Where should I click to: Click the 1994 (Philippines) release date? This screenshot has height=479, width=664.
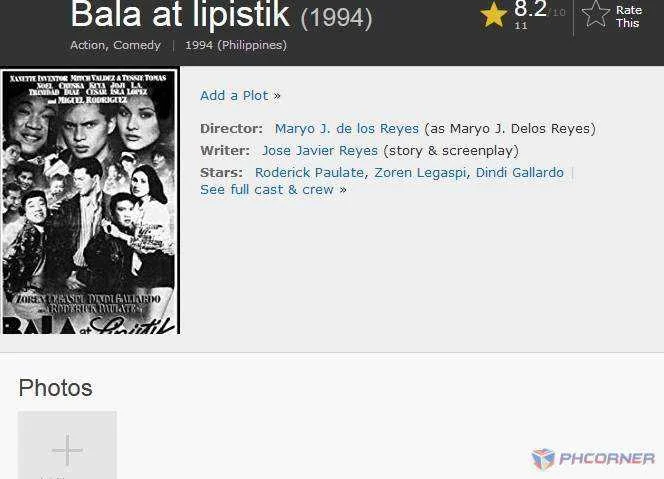236,45
